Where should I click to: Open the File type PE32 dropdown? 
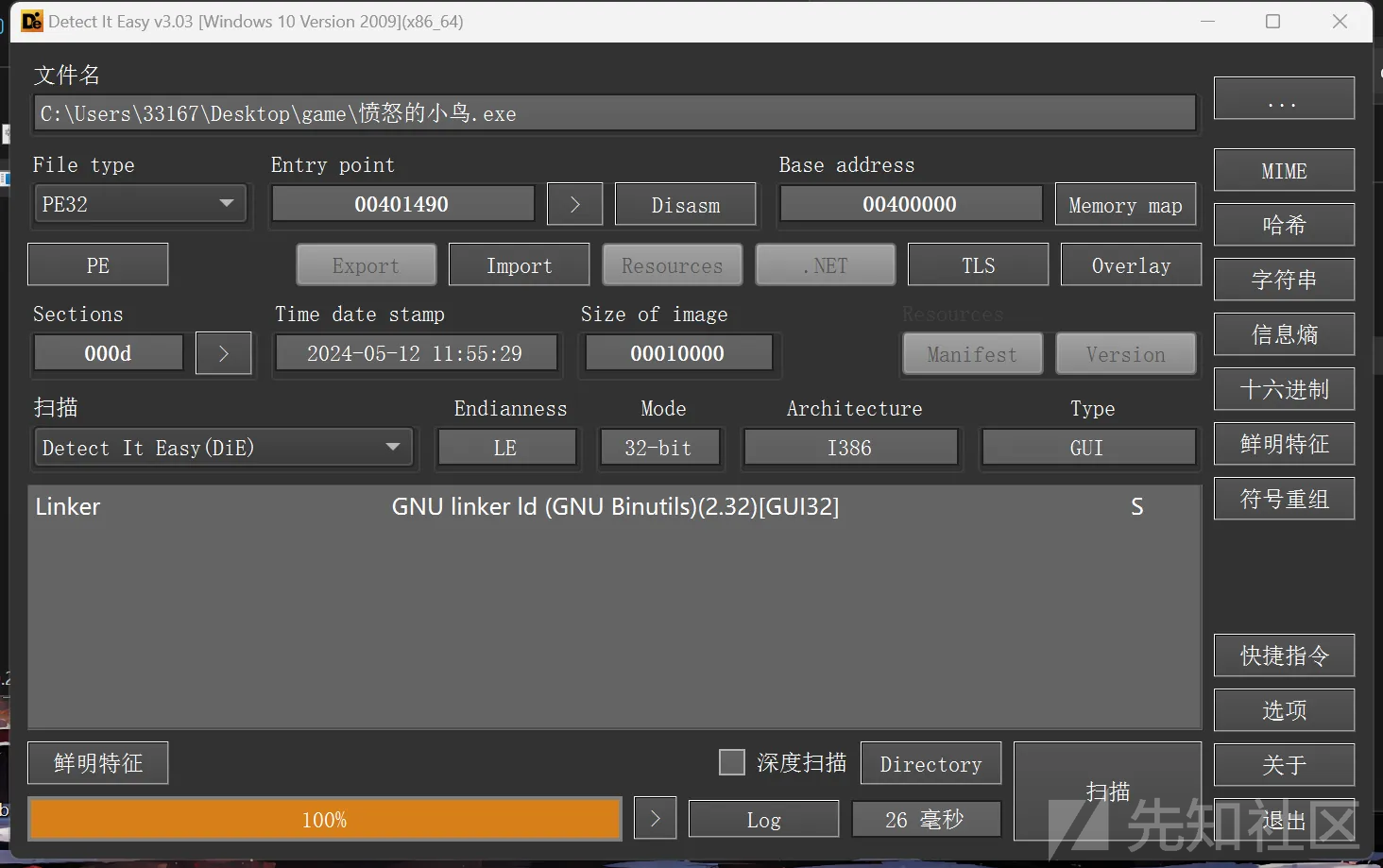pyautogui.click(x=140, y=204)
